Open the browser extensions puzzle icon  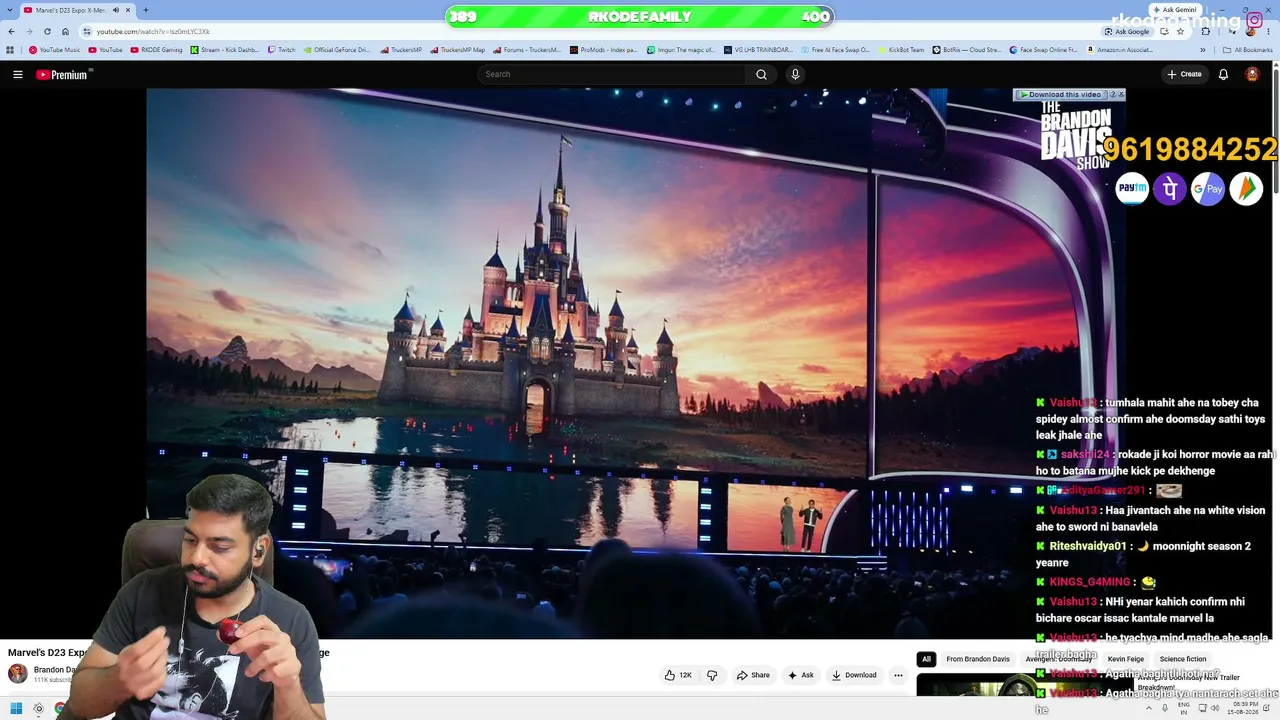coord(1205,31)
